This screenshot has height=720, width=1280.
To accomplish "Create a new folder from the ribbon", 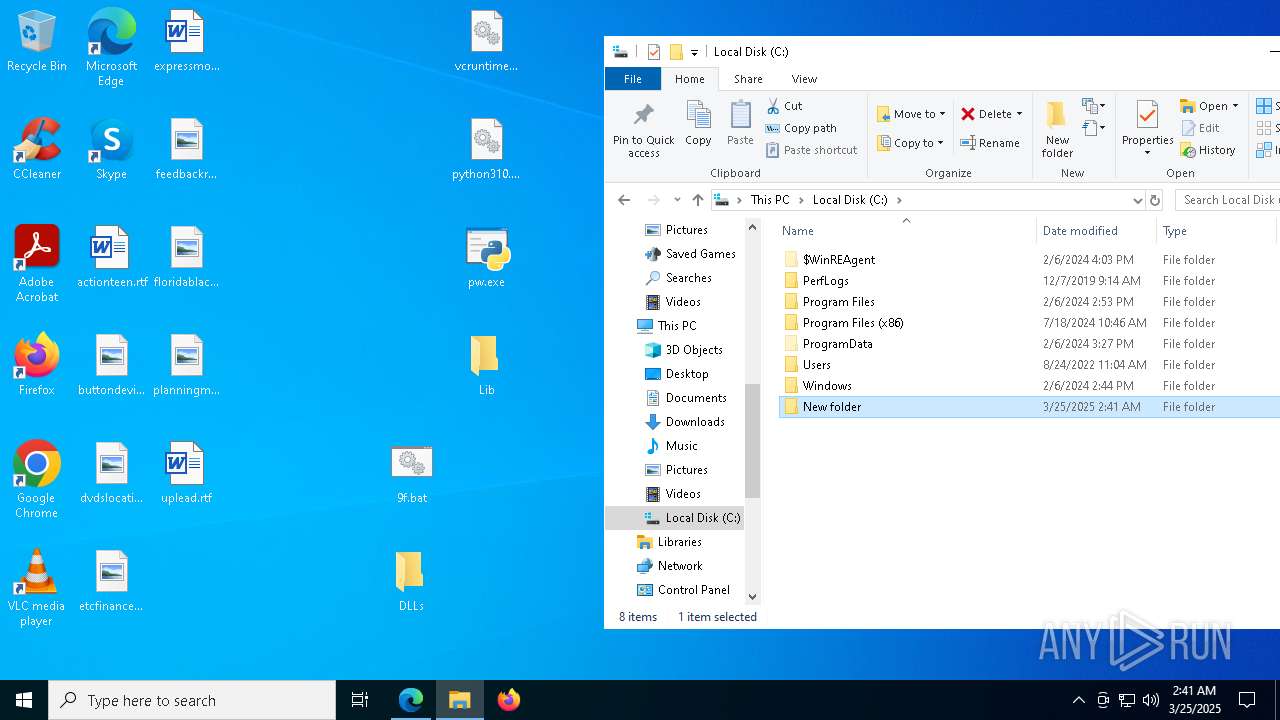I will pyautogui.click(x=1057, y=130).
